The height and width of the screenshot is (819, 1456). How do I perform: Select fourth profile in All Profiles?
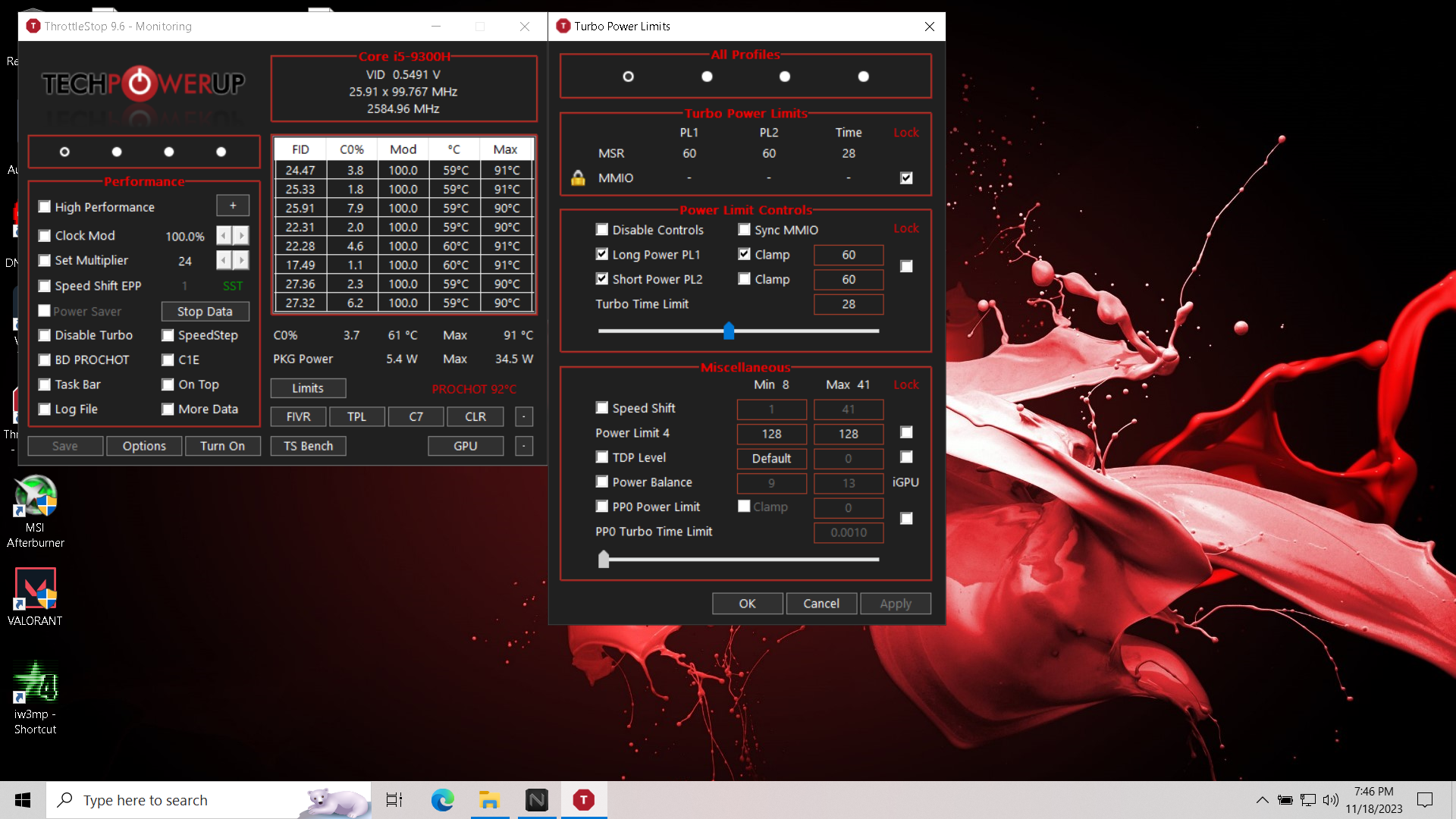coord(863,77)
